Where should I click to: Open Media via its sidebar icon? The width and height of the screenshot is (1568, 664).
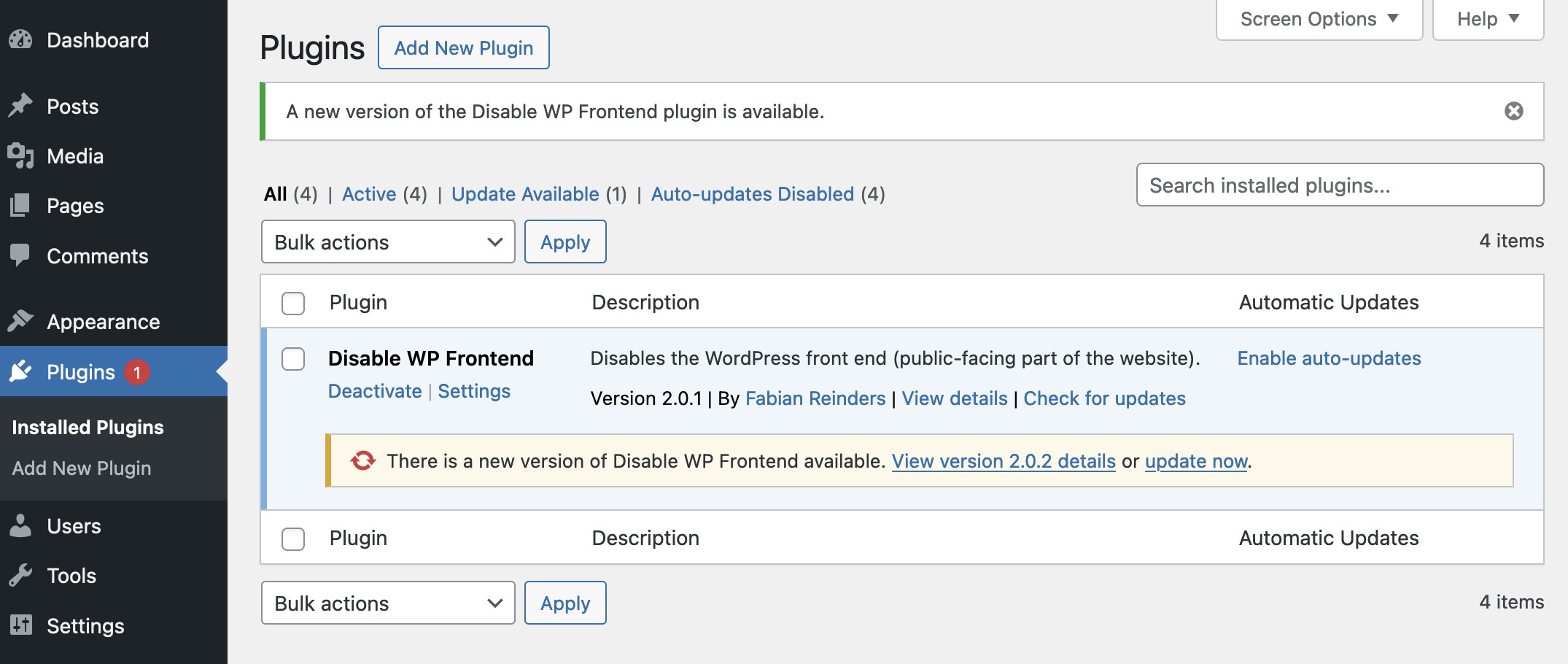point(21,155)
